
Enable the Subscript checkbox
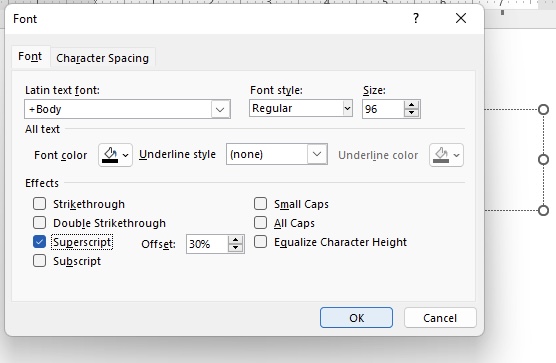coord(39,261)
